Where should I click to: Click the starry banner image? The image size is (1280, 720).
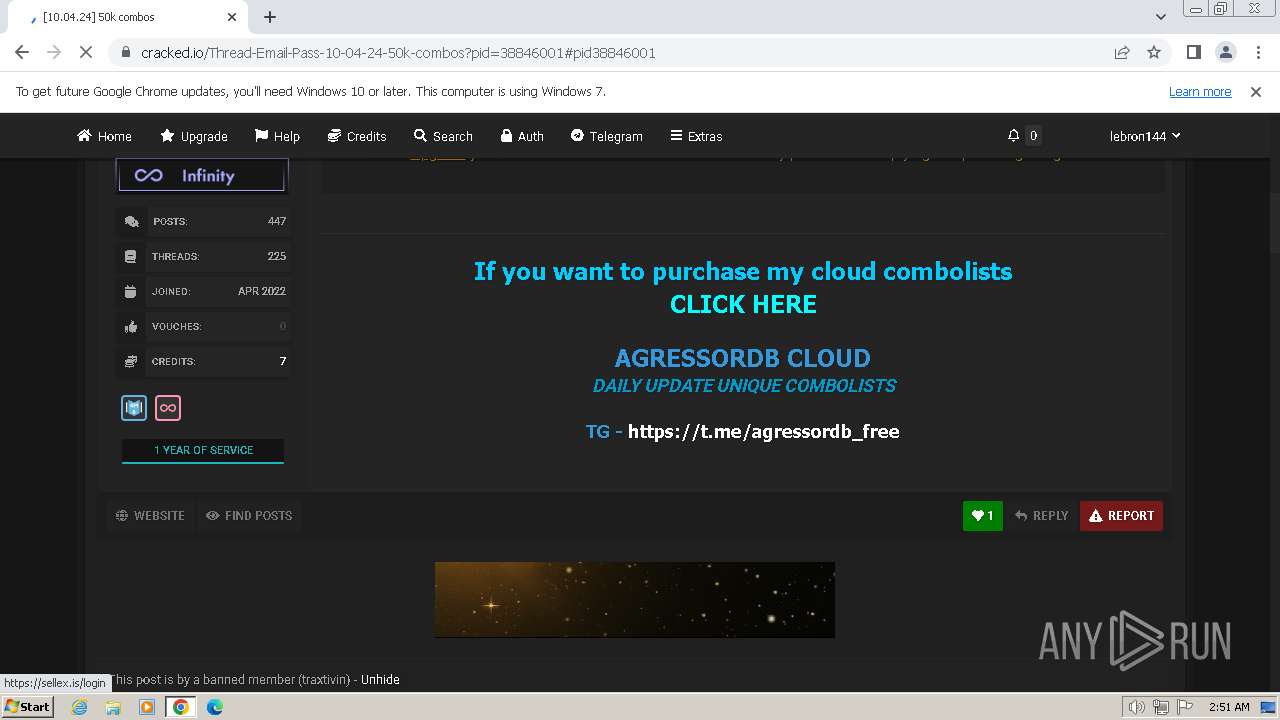[635, 599]
